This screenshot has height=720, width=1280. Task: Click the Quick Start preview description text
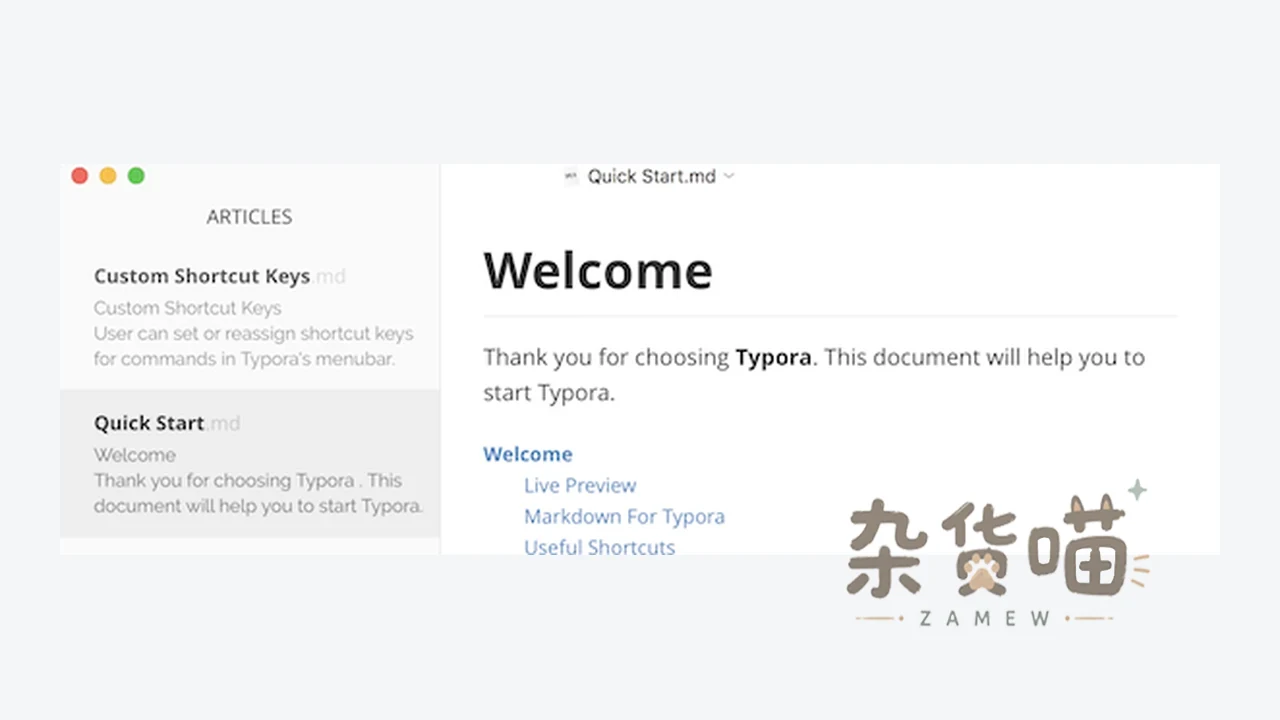[258, 480]
